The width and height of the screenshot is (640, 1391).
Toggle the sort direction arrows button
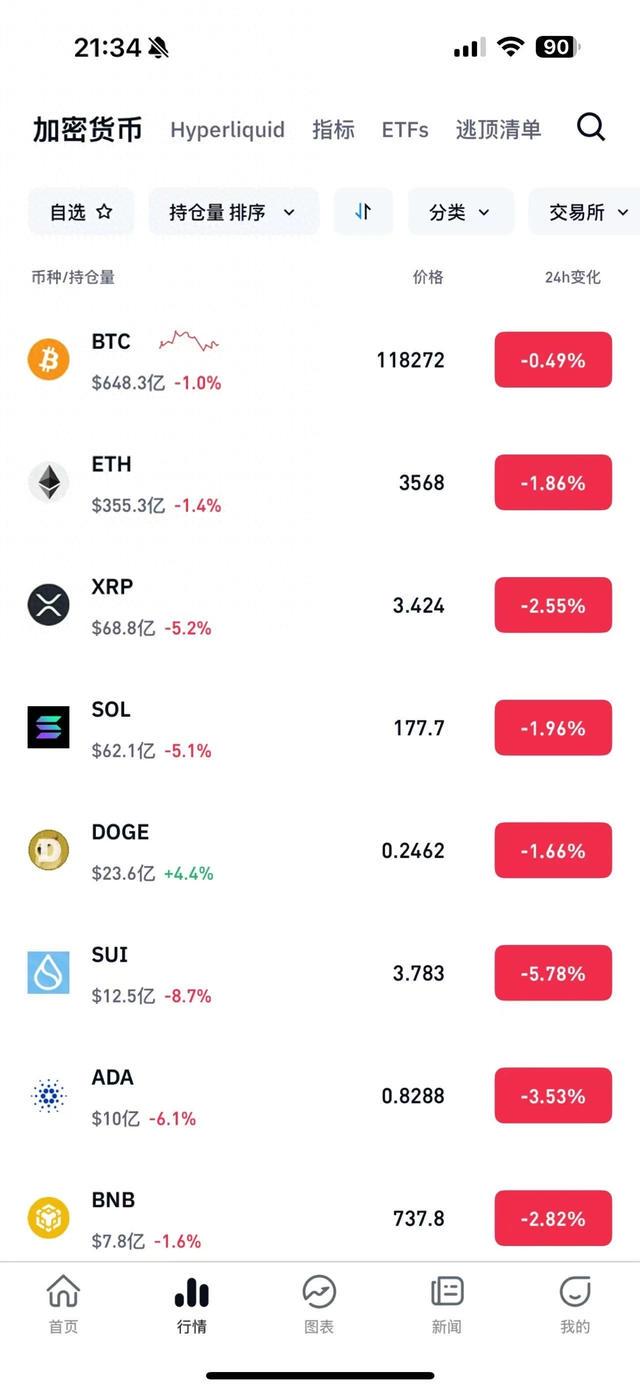(x=363, y=212)
